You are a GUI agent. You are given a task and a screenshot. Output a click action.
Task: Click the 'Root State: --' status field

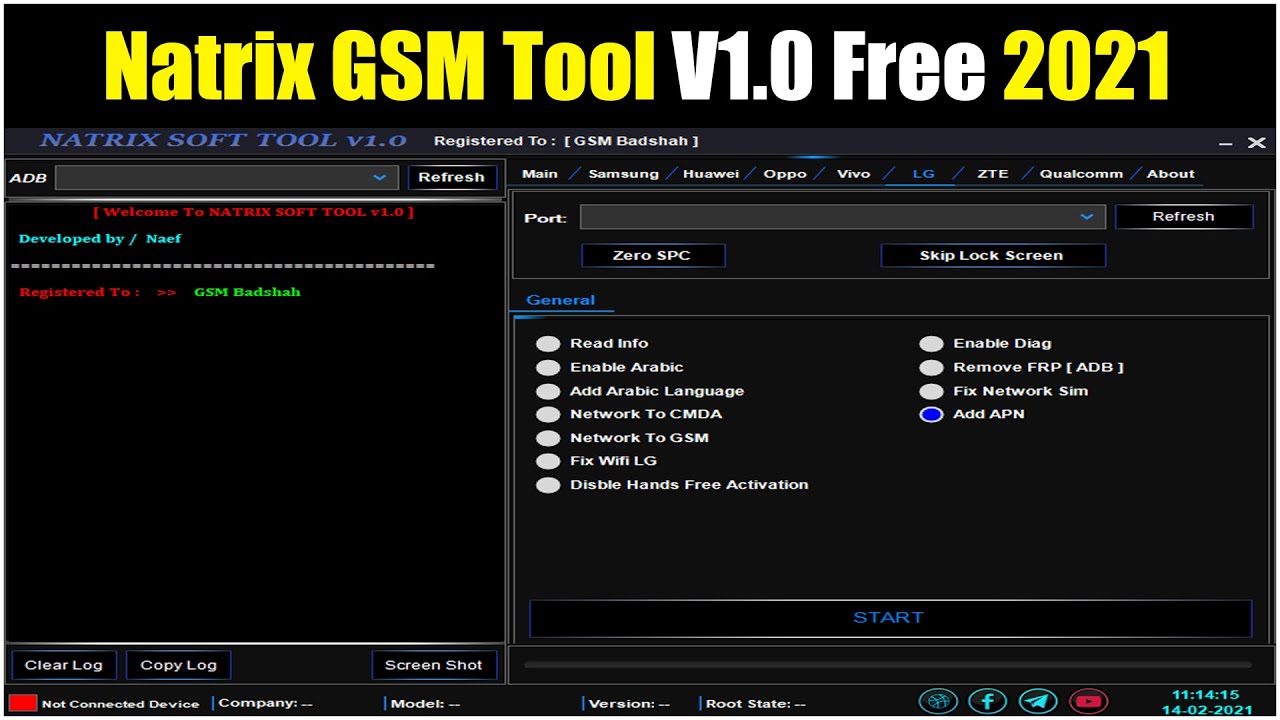pos(756,703)
